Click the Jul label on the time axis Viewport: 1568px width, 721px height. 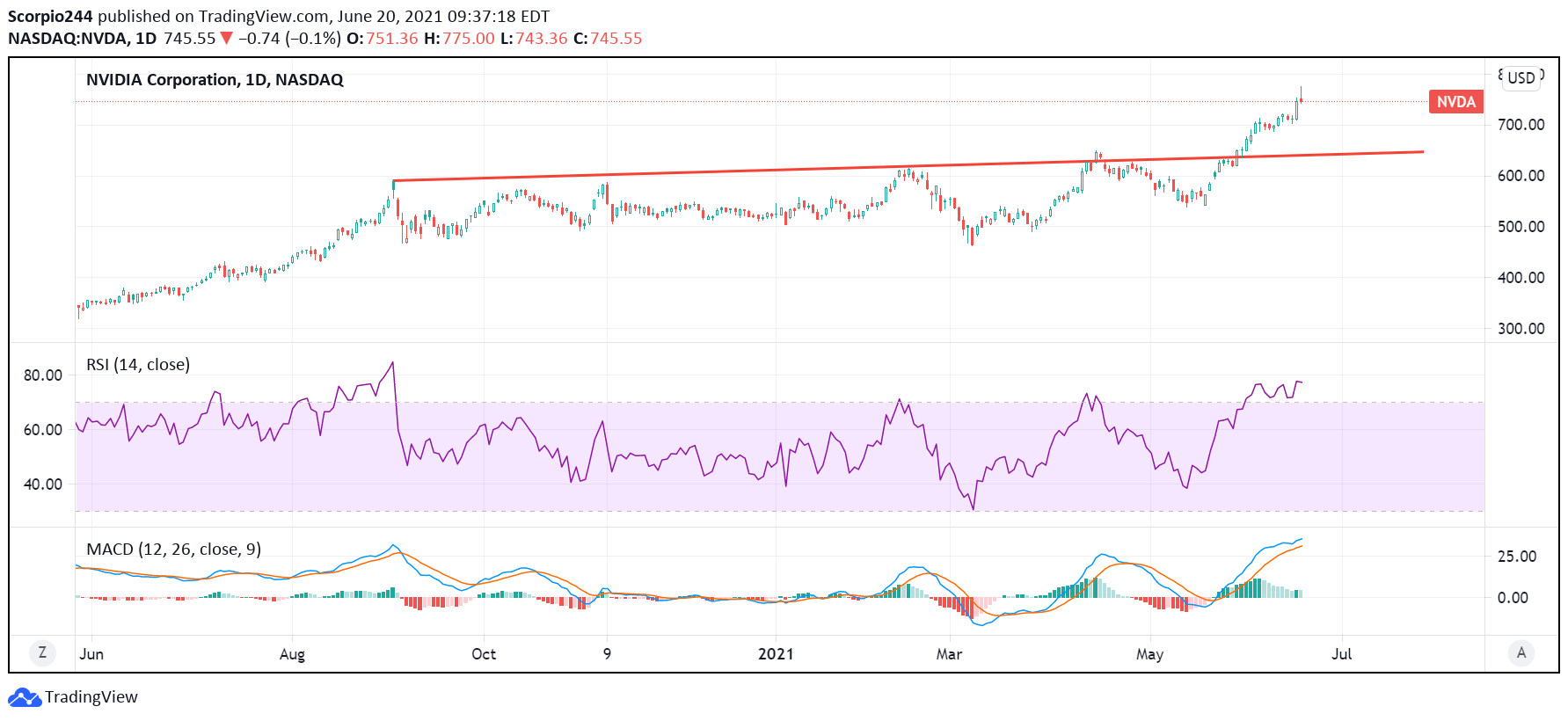pos(1341,654)
